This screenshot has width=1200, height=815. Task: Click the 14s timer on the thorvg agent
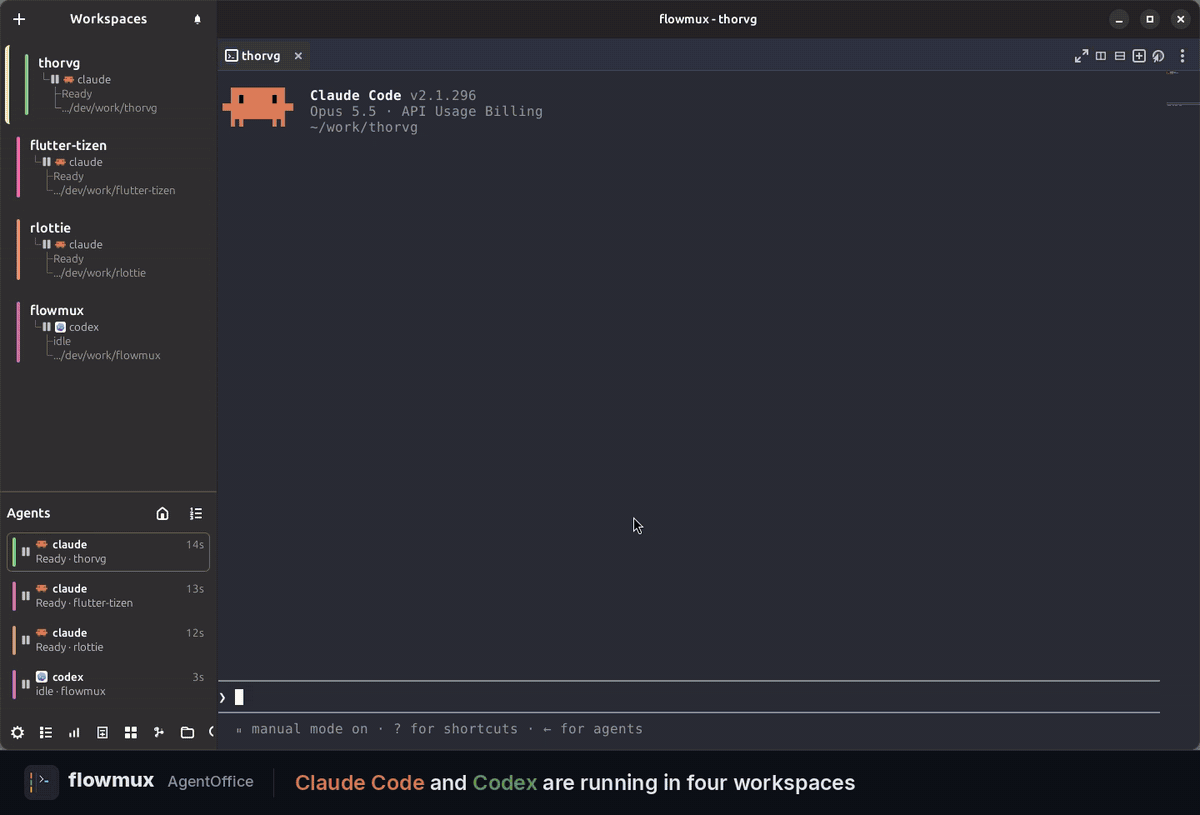[195, 545]
